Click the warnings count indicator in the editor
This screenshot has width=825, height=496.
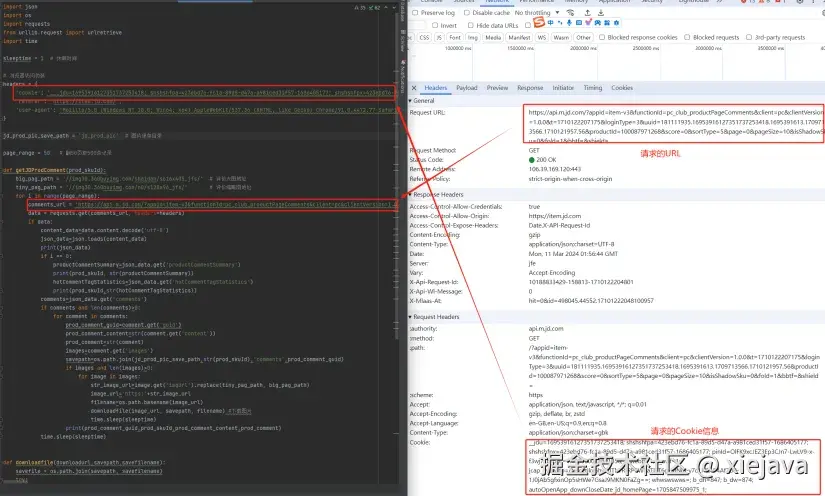click(x=360, y=8)
